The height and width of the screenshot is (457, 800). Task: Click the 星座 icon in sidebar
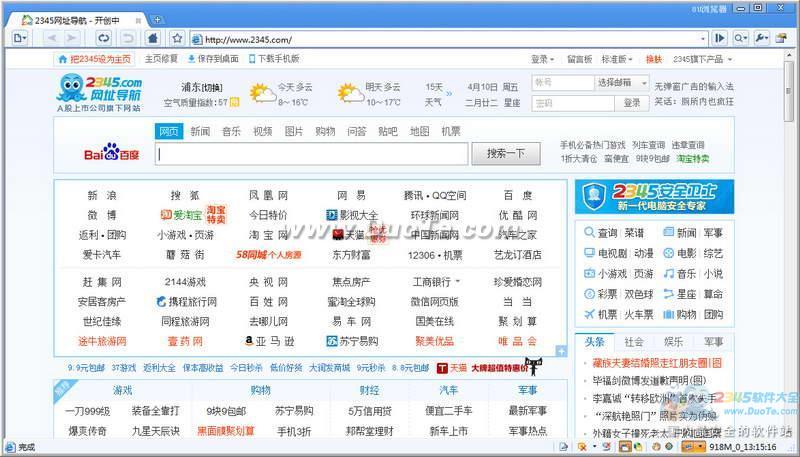(x=669, y=294)
